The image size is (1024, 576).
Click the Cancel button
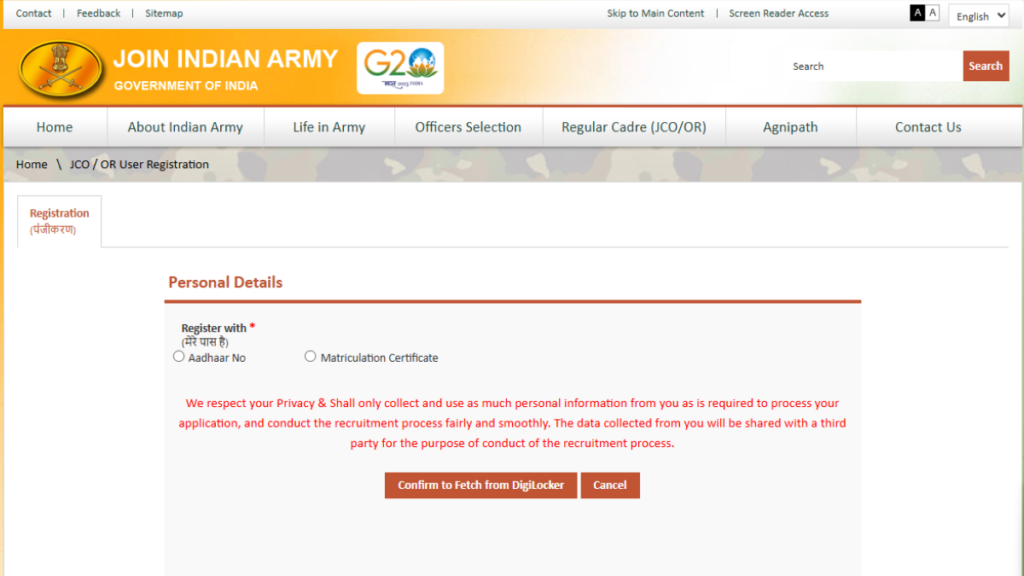[x=609, y=485]
